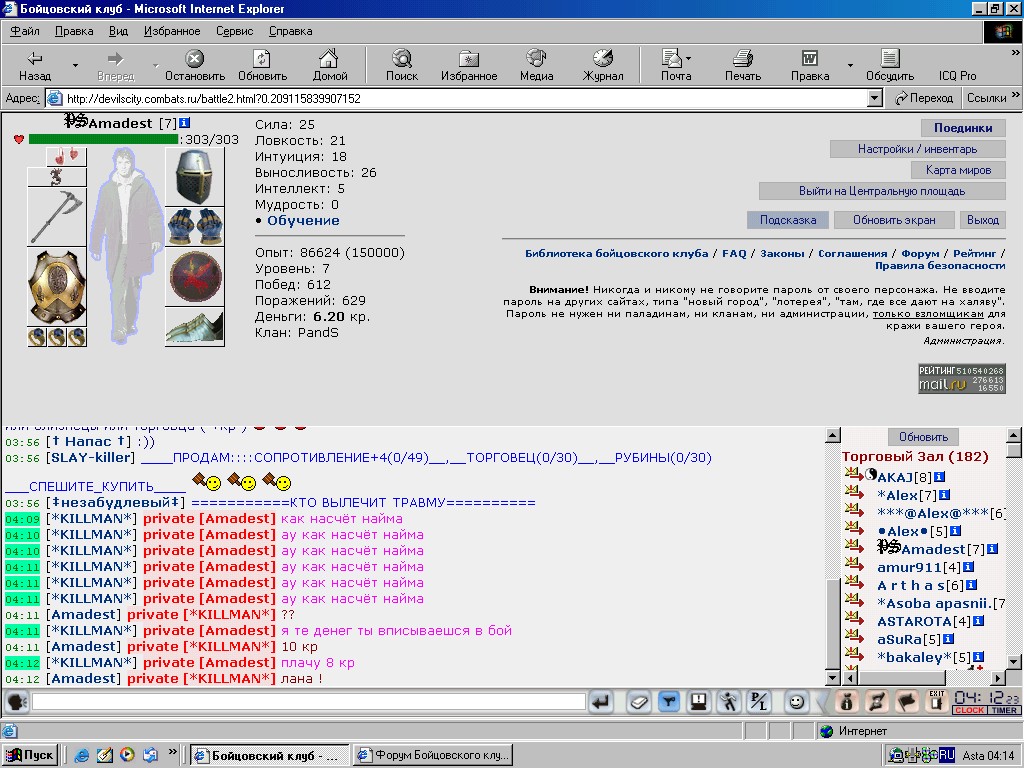Viewport: 1024px width, 768px height.
Task: Click the EXIT door icon in bottom bar
Action: [936, 702]
